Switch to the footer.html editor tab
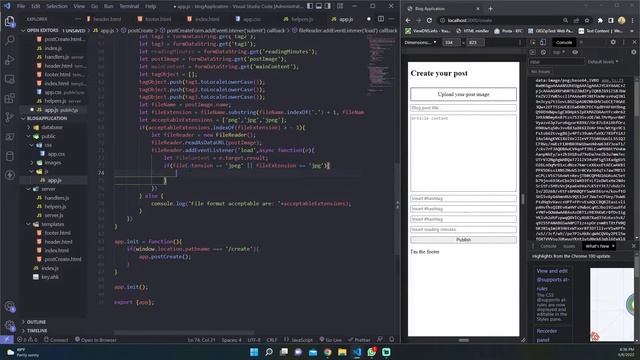The image size is (640, 360). (x=154, y=19)
